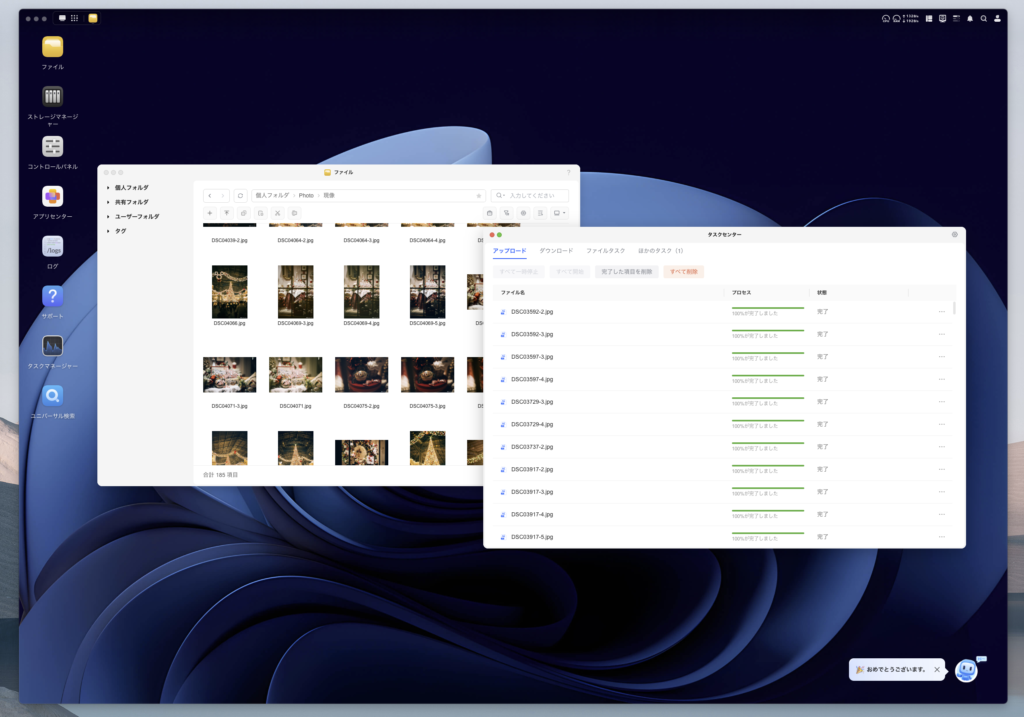Screen dimensions: 1024x717
Task: Click the notification bell in top bar
Action: 969,19
